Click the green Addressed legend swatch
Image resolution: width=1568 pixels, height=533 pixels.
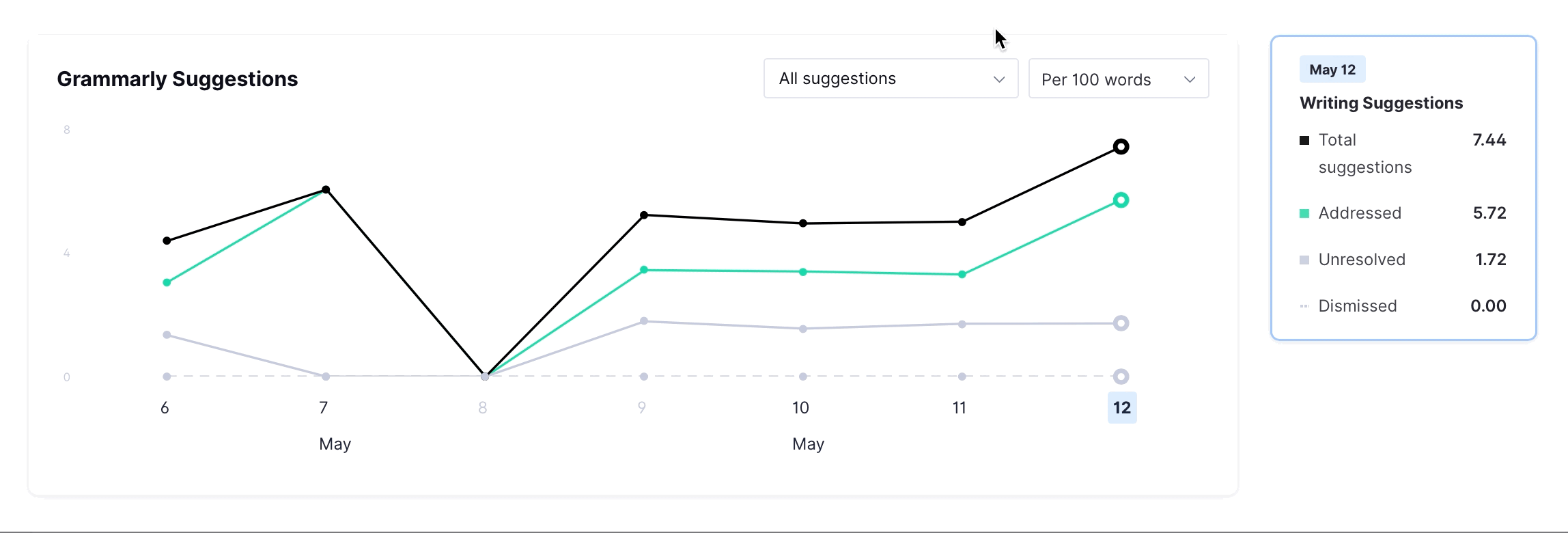point(1304,213)
